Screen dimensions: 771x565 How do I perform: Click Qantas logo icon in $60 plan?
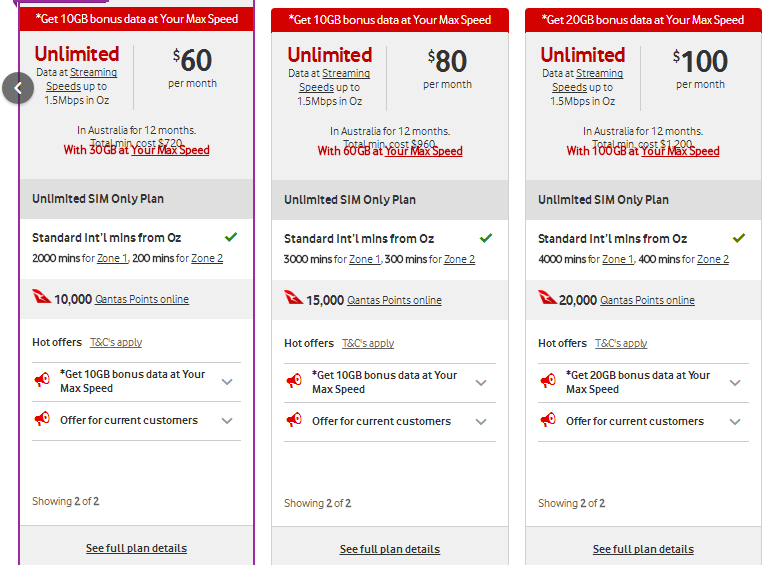point(42,297)
